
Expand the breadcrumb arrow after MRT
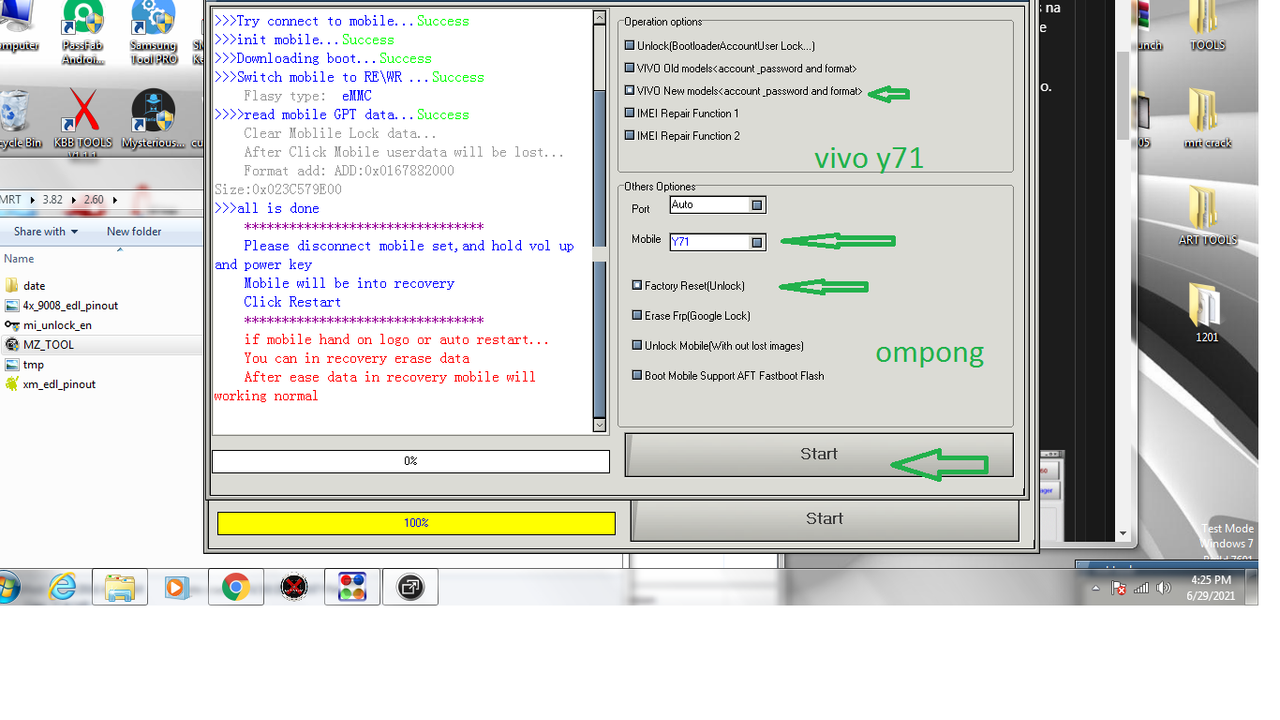[x=32, y=200]
